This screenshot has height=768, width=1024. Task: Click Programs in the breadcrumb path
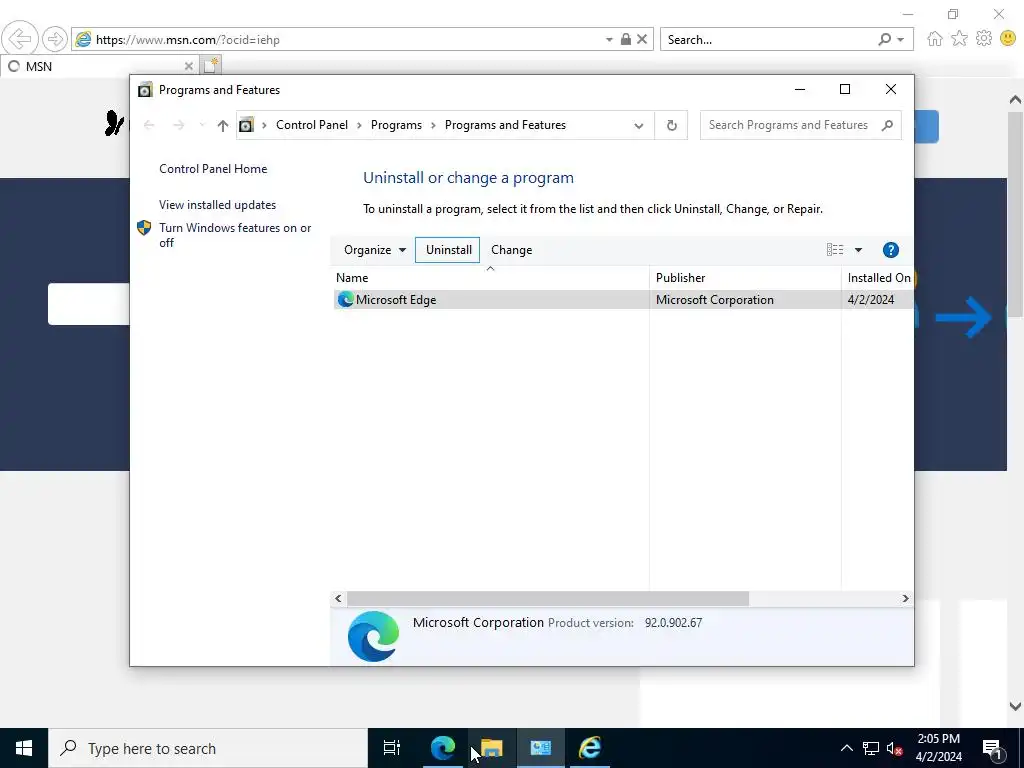pos(396,125)
